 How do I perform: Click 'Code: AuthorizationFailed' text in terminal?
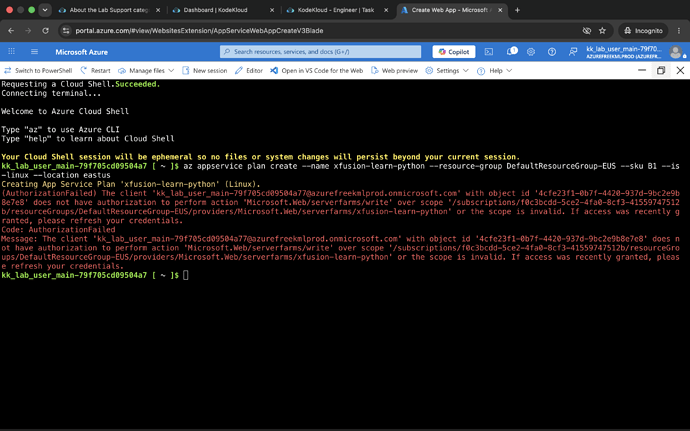[58, 229]
